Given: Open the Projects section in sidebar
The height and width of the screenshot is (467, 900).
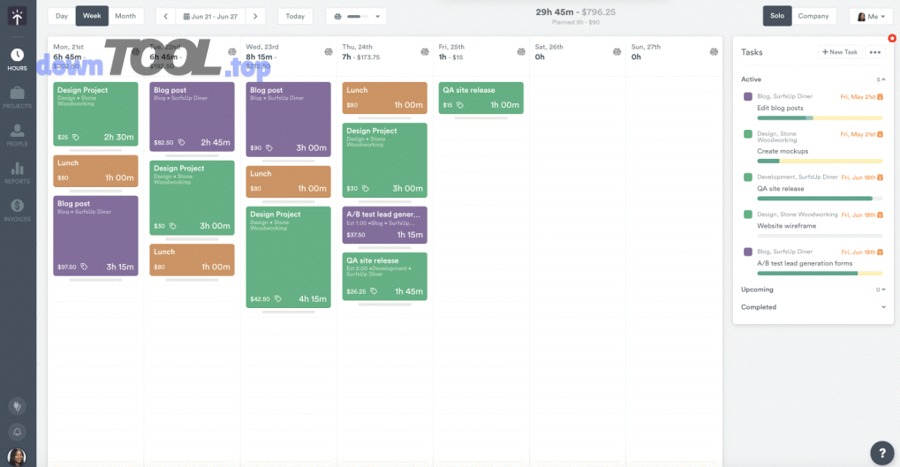Looking at the screenshot, I should pos(17,96).
